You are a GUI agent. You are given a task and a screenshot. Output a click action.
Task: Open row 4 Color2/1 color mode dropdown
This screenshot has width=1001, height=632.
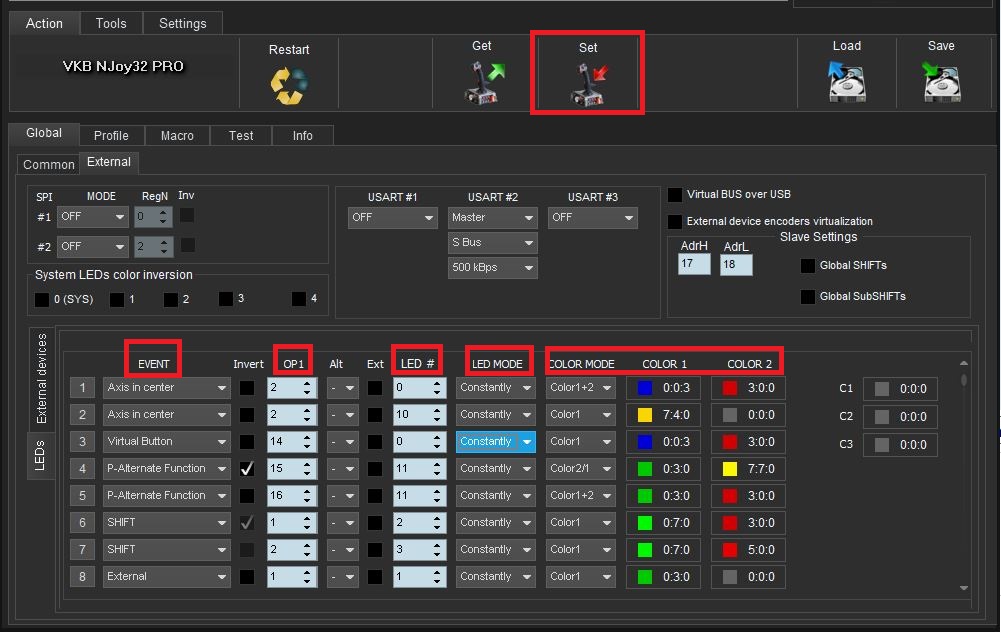tap(580, 468)
